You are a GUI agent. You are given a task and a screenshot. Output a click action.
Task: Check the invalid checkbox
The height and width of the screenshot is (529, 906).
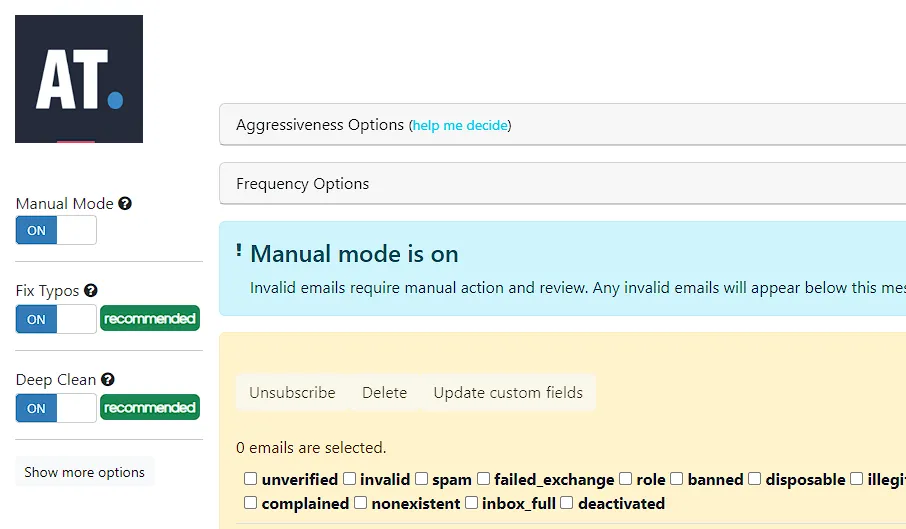tap(349, 479)
